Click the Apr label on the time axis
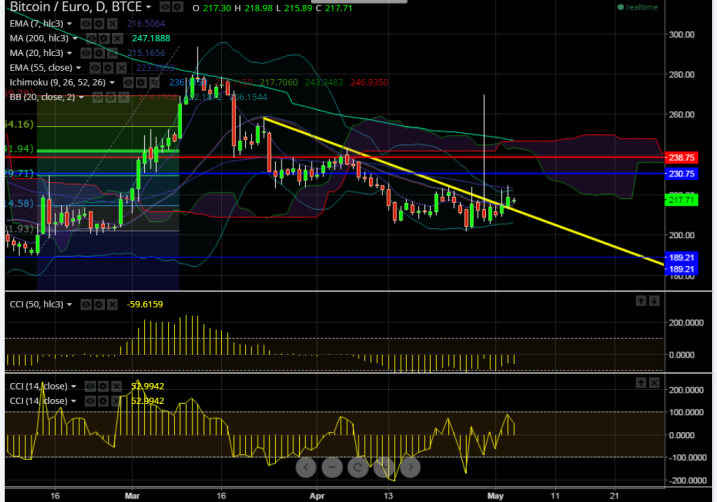The height and width of the screenshot is (502, 717). click(x=316, y=496)
